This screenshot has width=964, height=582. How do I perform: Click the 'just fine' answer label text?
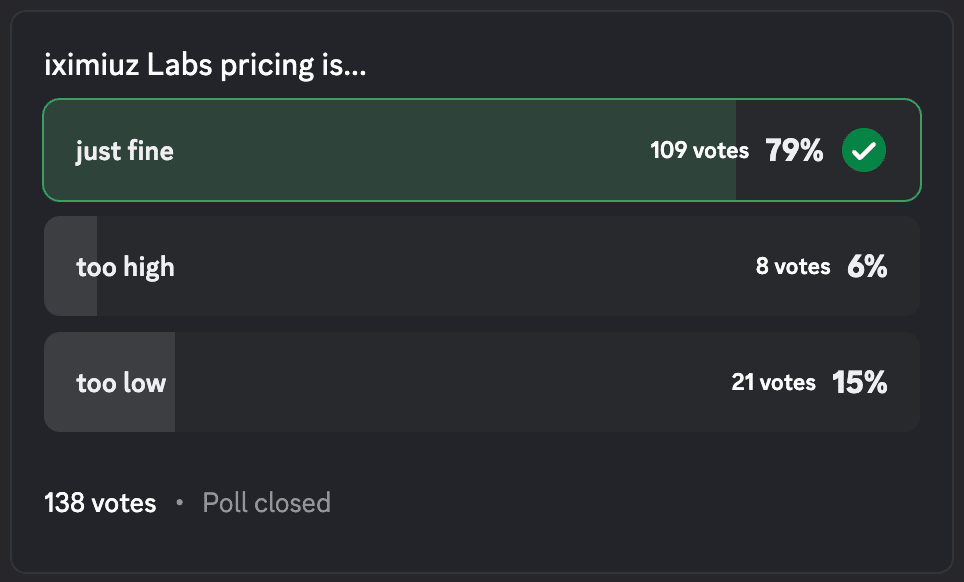pos(124,151)
